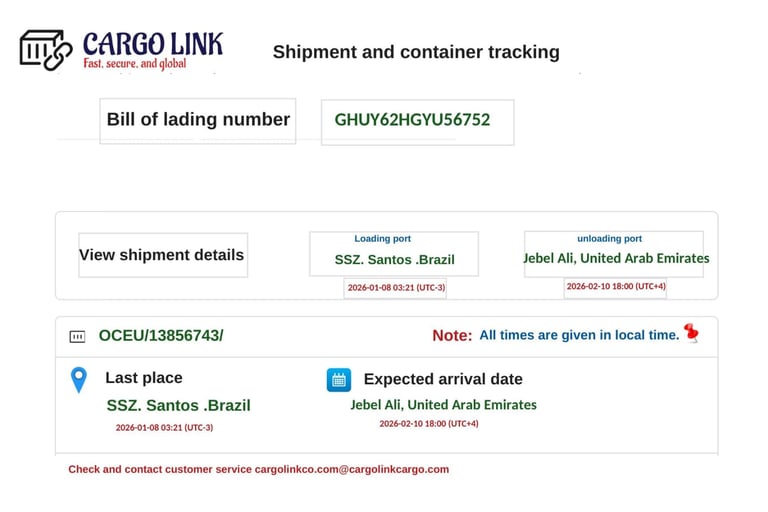Click Expected arrival date heading
Screen dimensions: 768x512
(443, 379)
